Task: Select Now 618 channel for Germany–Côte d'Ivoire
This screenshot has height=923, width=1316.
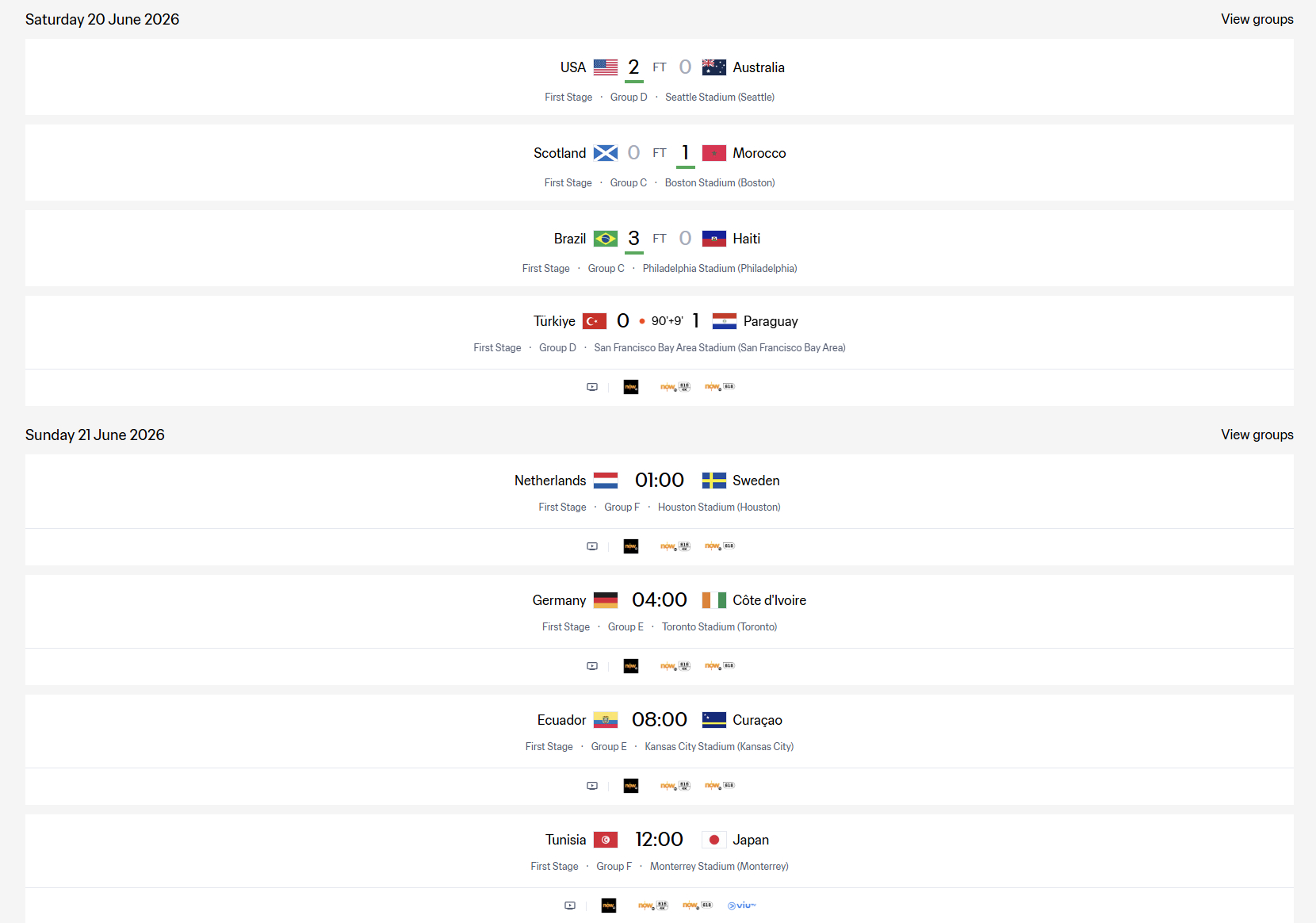Action: (720, 666)
